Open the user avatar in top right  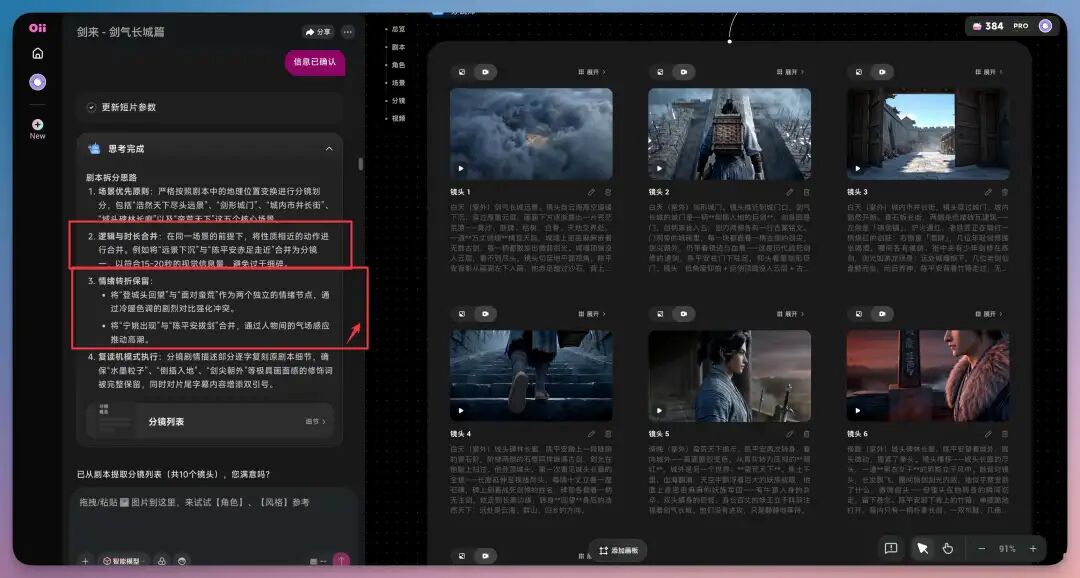pos(1046,25)
